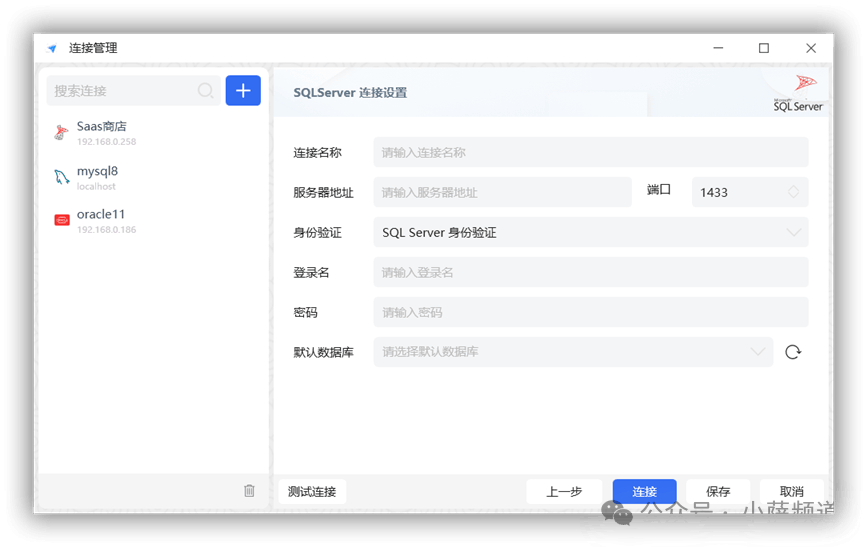Click the 密码 password field

click(x=590, y=312)
